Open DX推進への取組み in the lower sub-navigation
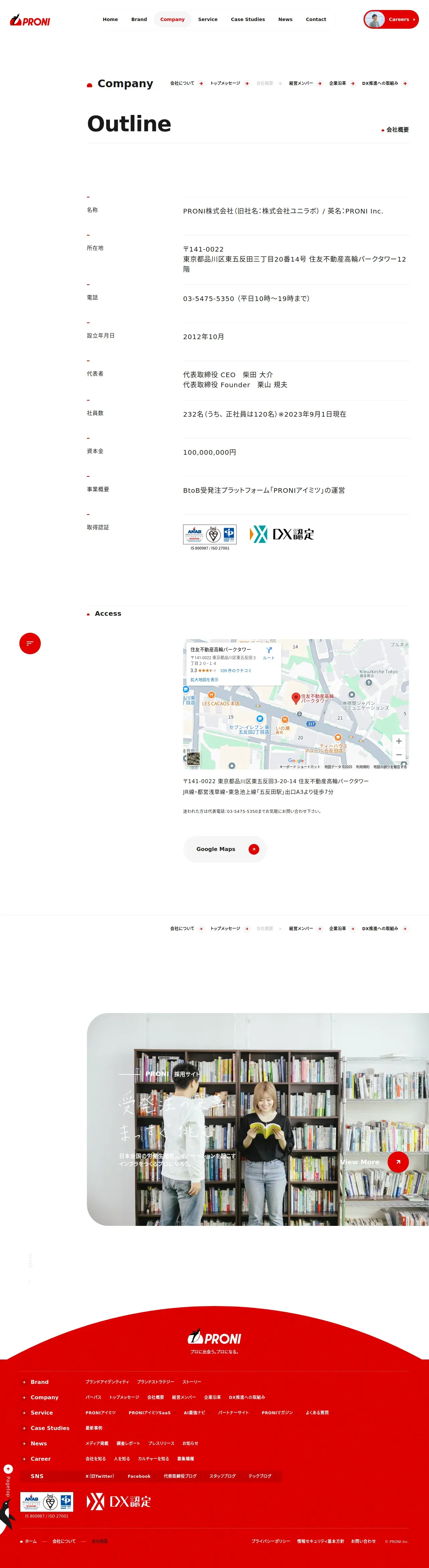The width and height of the screenshot is (429, 1568). pos(385,929)
